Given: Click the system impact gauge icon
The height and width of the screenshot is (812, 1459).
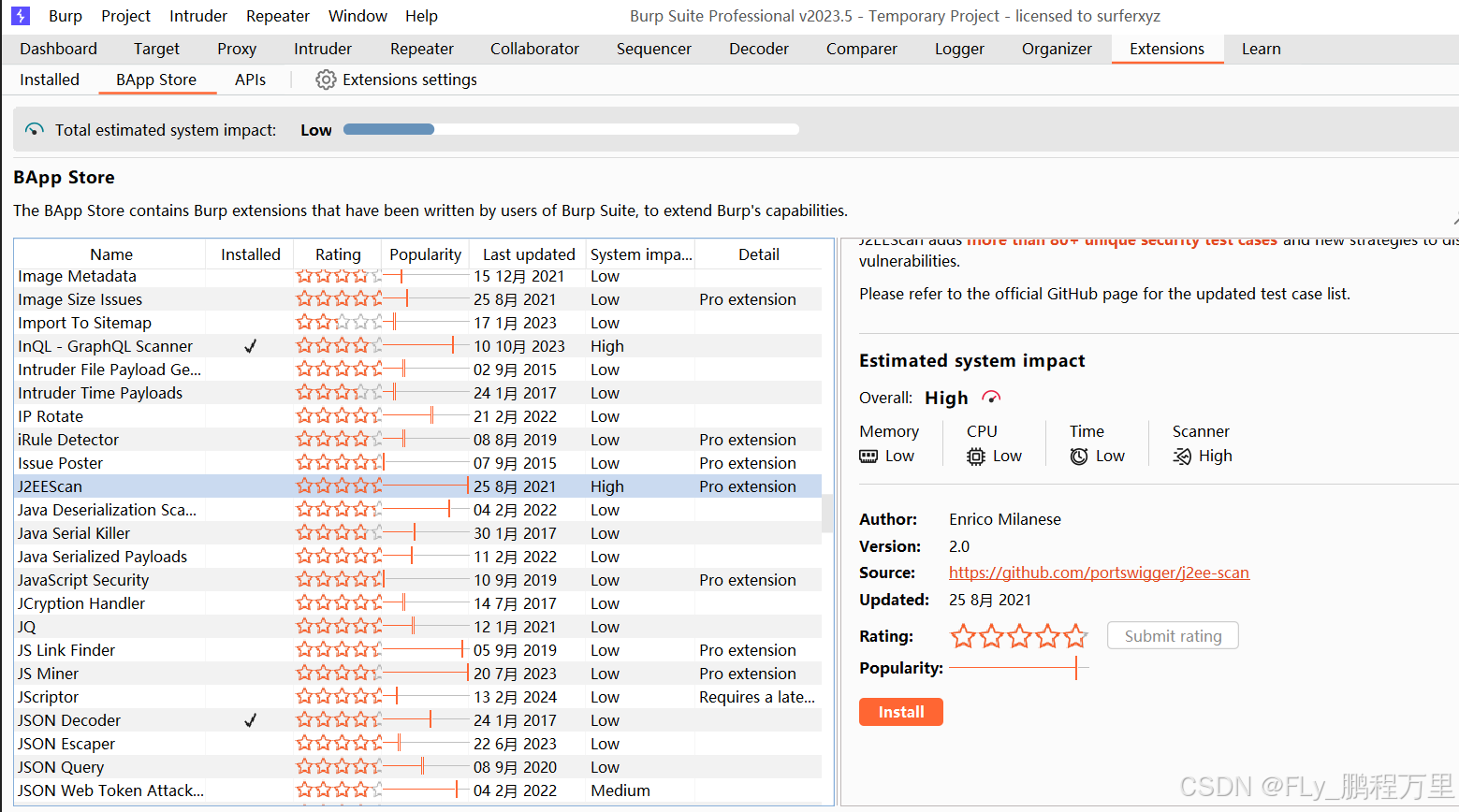Looking at the screenshot, I should [35, 130].
